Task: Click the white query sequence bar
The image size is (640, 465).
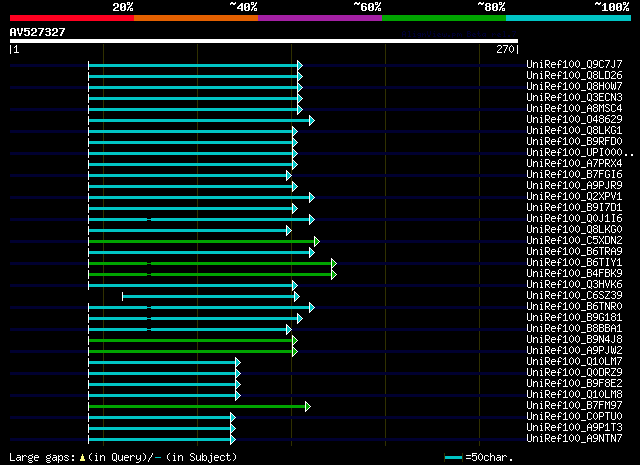Action: (264, 41)
